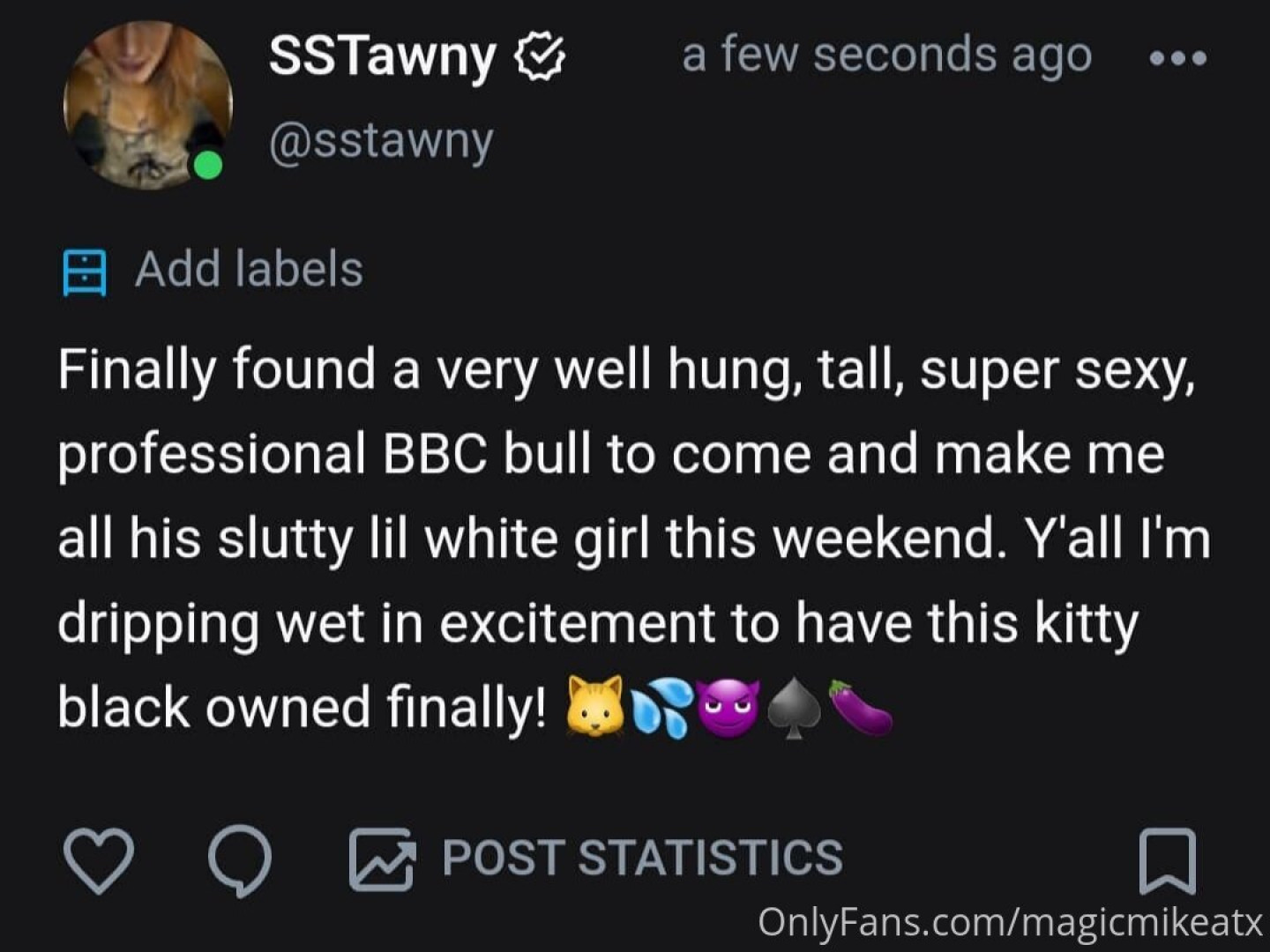Select the 'Add labels' text
This screenshot has width=1270, height=952.
[249, 269]
